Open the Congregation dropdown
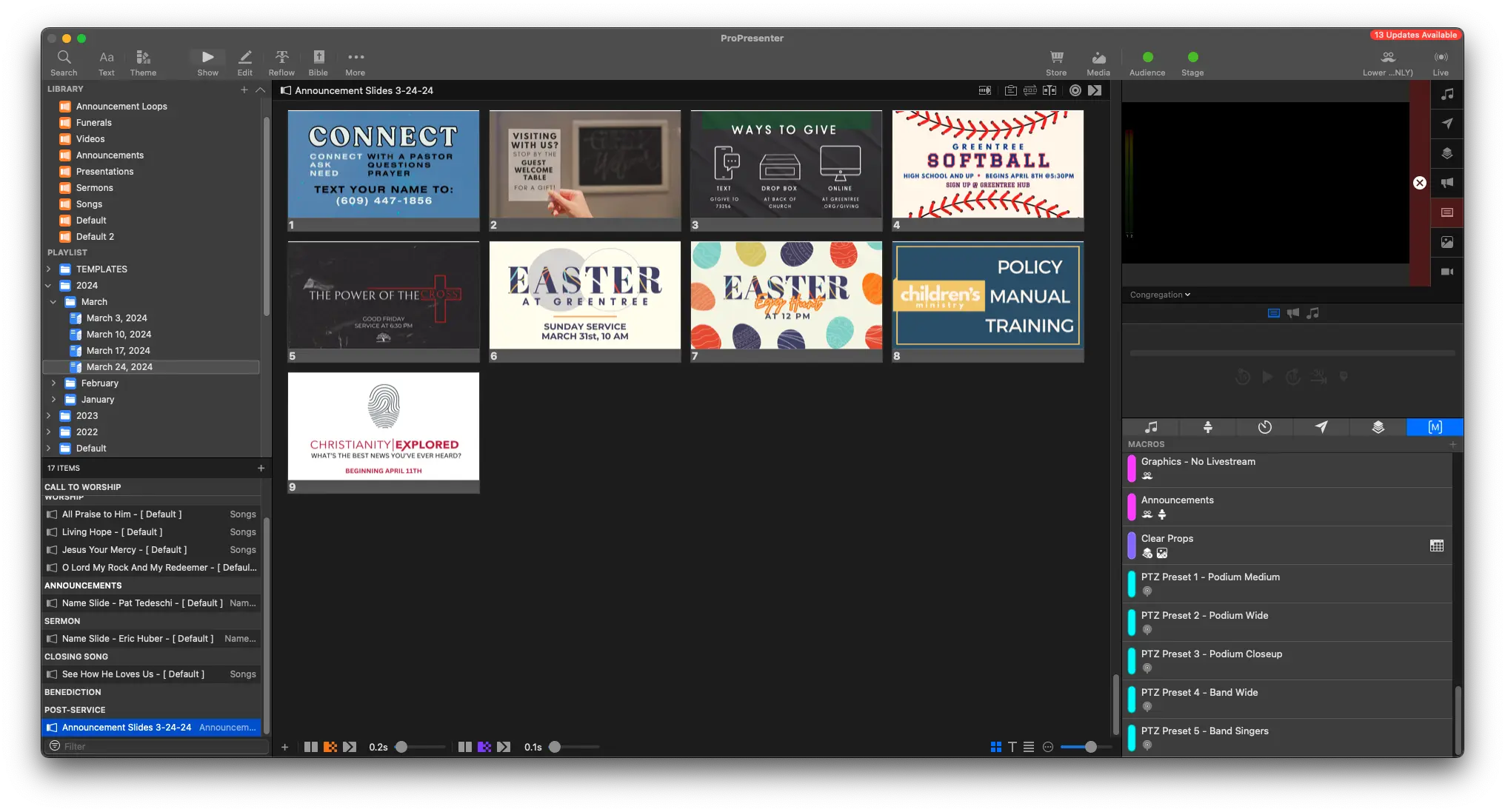Screen dimensions: 1505x812 pyautogui.click(x=1160, y=295)
